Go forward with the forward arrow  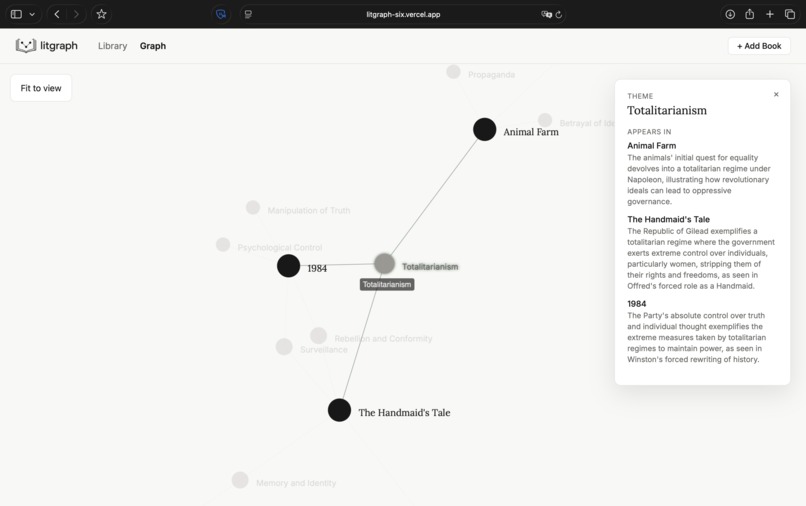[x=76, y=14]
